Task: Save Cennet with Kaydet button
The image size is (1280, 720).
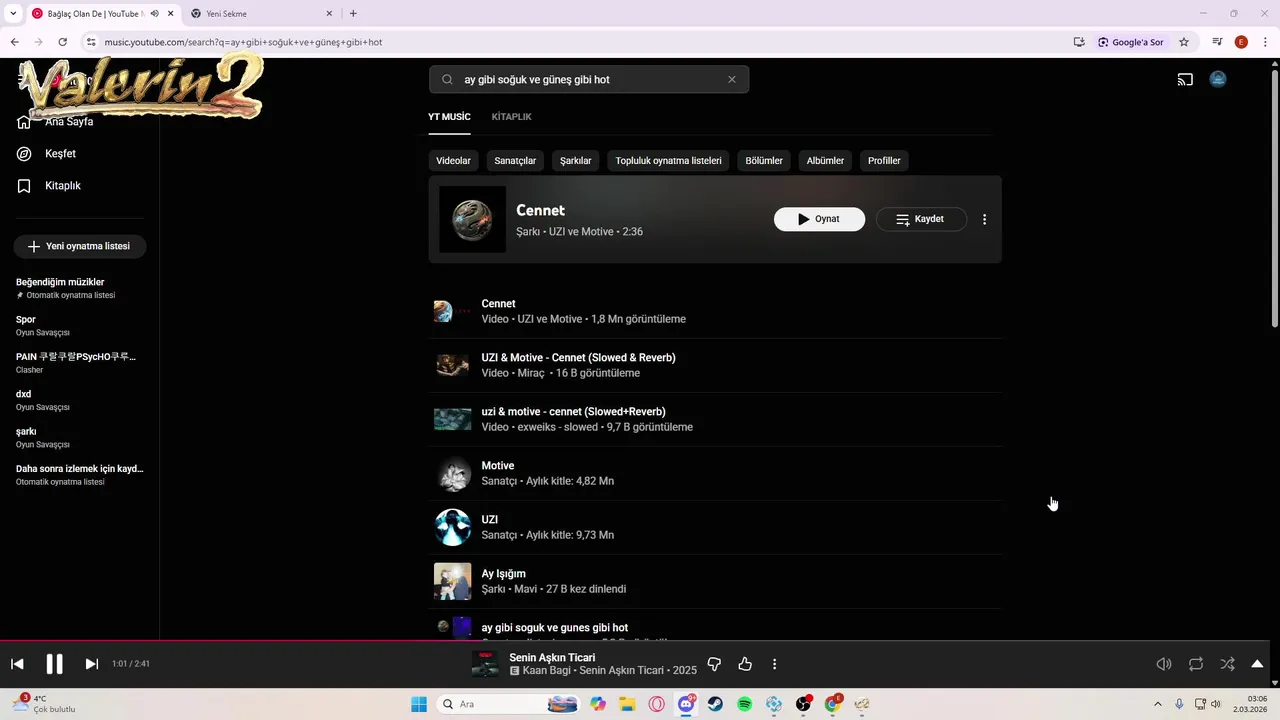Action: [x=921, y=219]
